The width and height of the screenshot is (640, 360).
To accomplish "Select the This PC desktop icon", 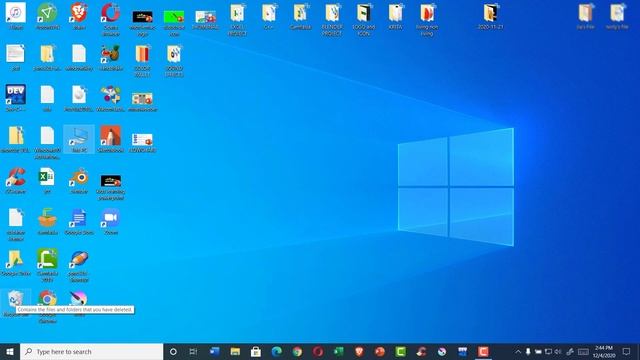I will pos(79,140).
